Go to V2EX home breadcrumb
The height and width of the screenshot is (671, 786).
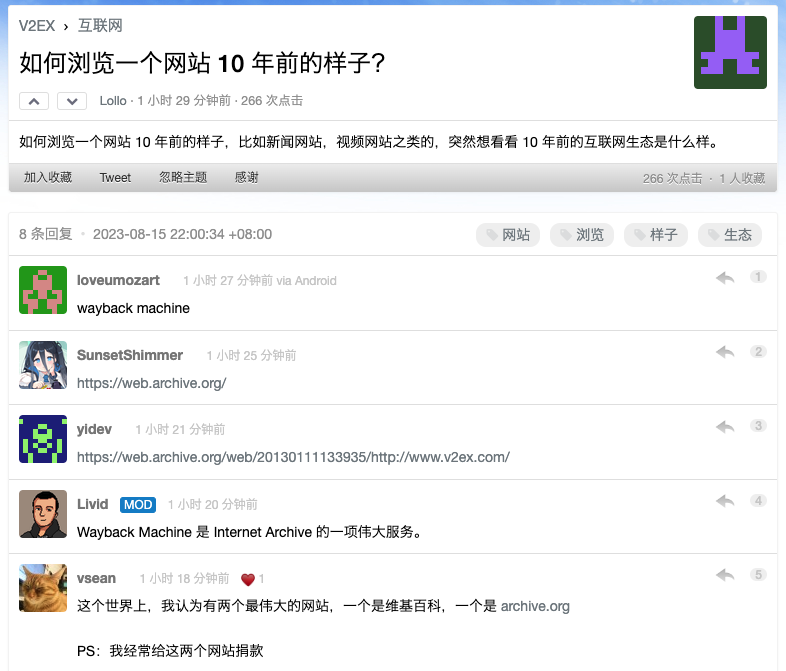click(x=39, y=26)
